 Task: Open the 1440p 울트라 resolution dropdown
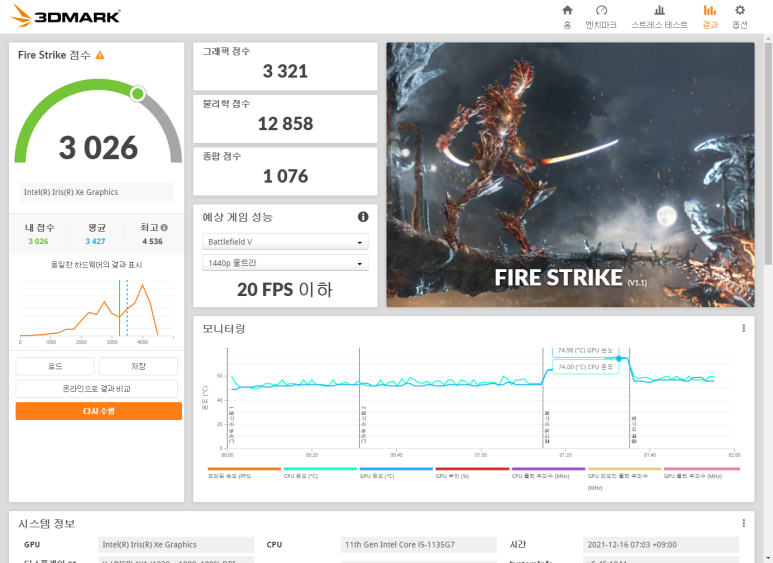pos(285,263)
